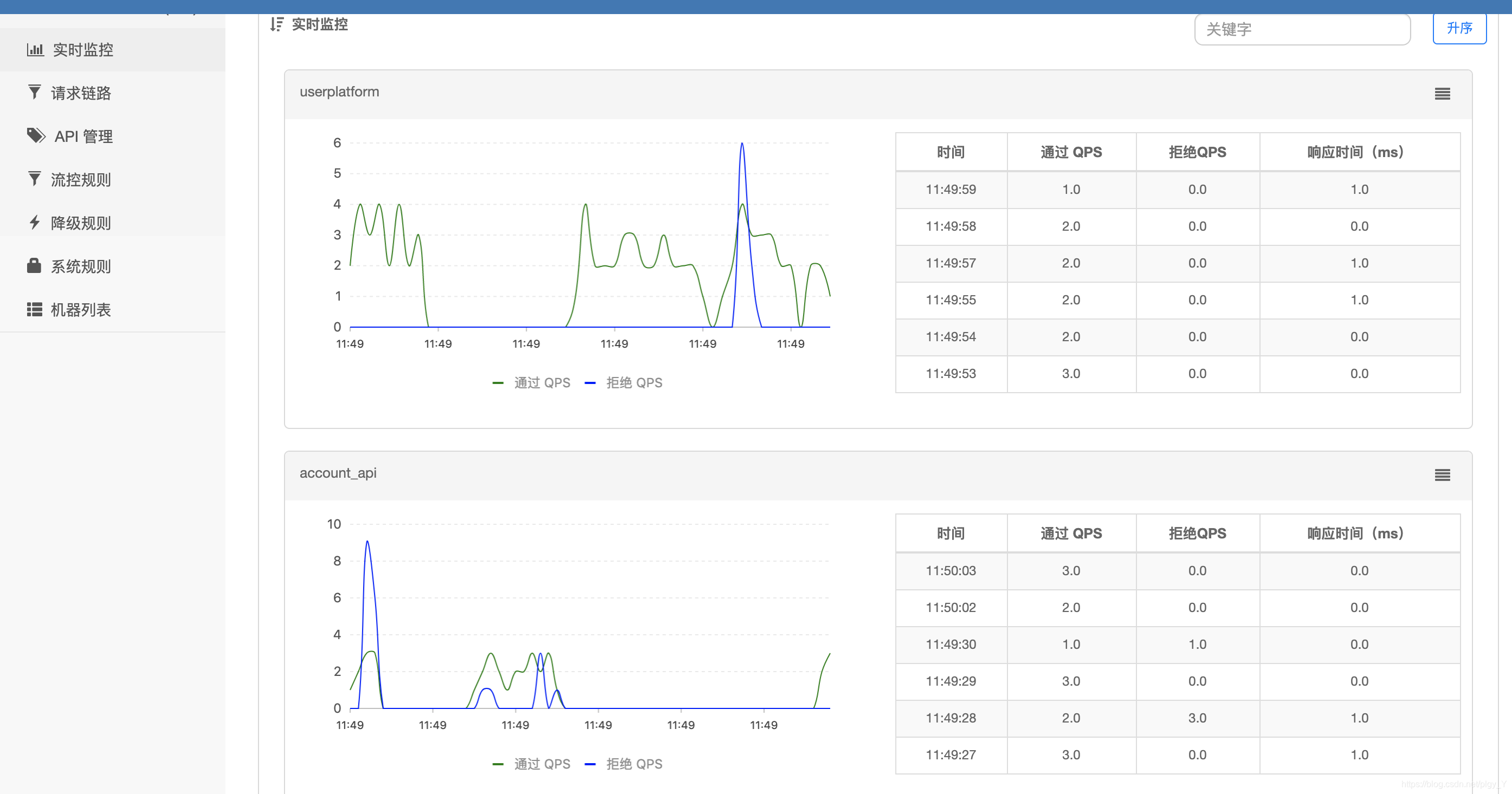Toggle 通过 QPS legend in userplatform chart
The height and width of the screenshot is (794, 1512).
(531, 383)
